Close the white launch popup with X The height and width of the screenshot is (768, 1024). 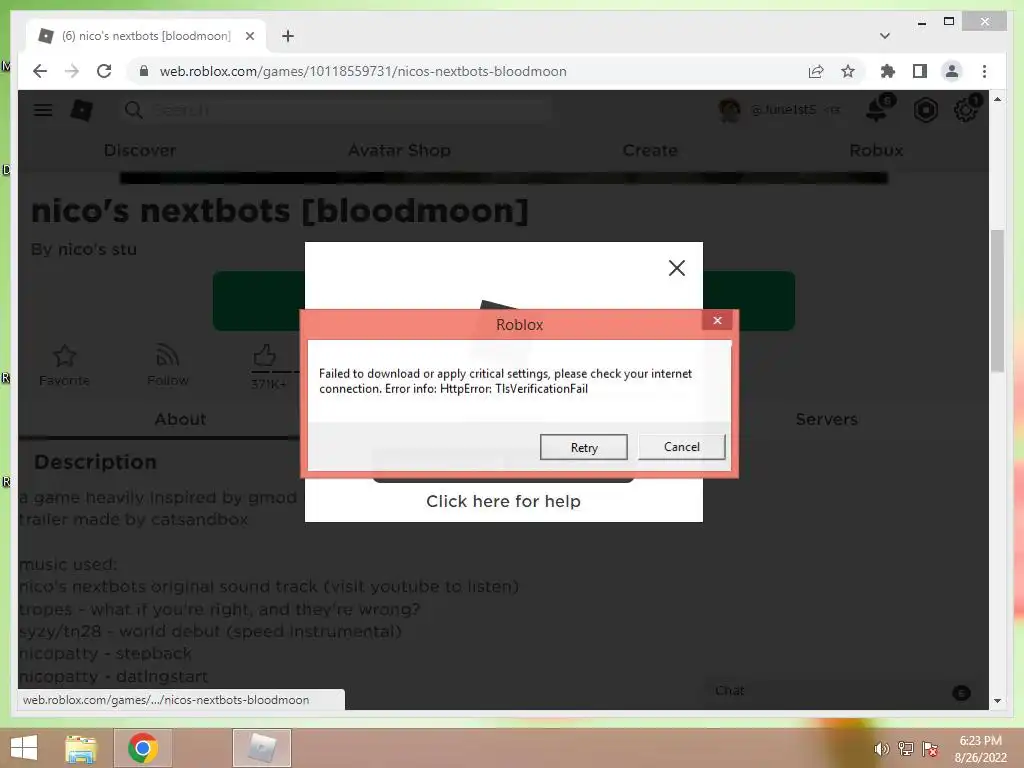(x=677, y=268)
